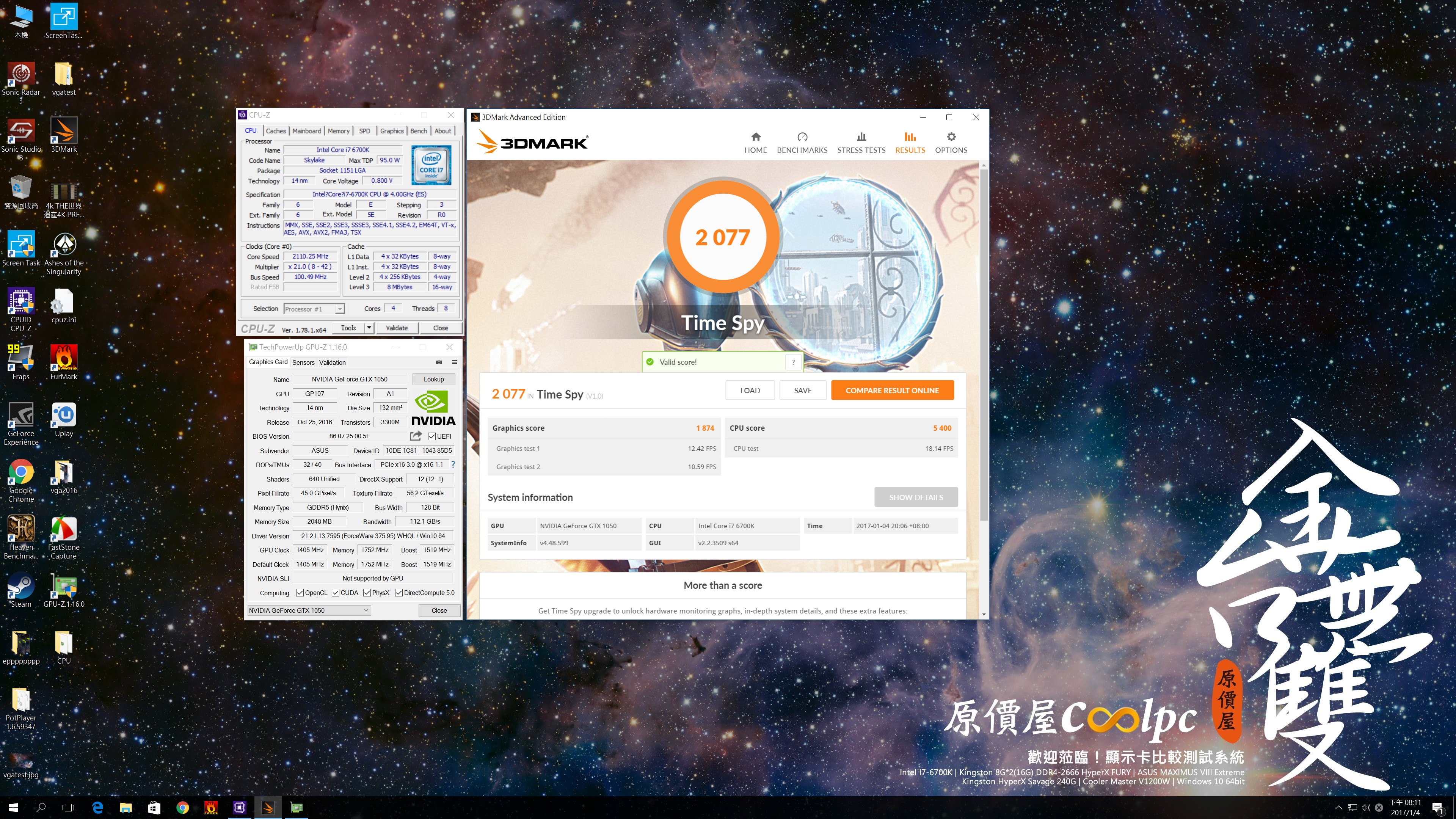
Task: Click bus interface question mark in GPU-Z
Action: (453, 464)
